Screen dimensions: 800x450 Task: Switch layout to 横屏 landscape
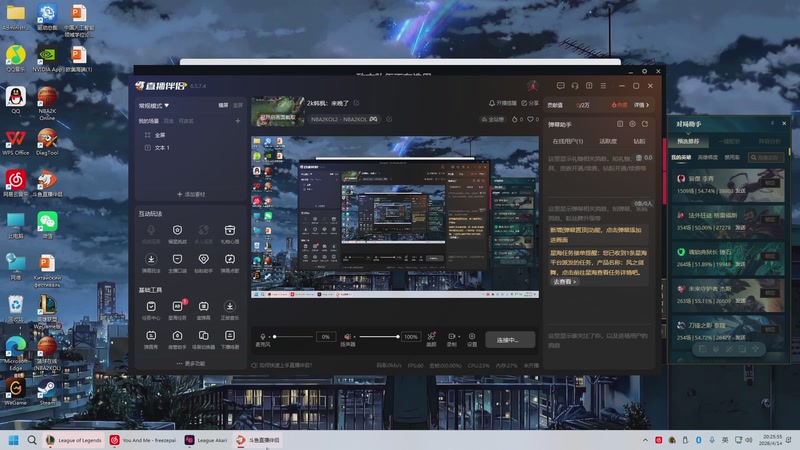pos(223,105)
